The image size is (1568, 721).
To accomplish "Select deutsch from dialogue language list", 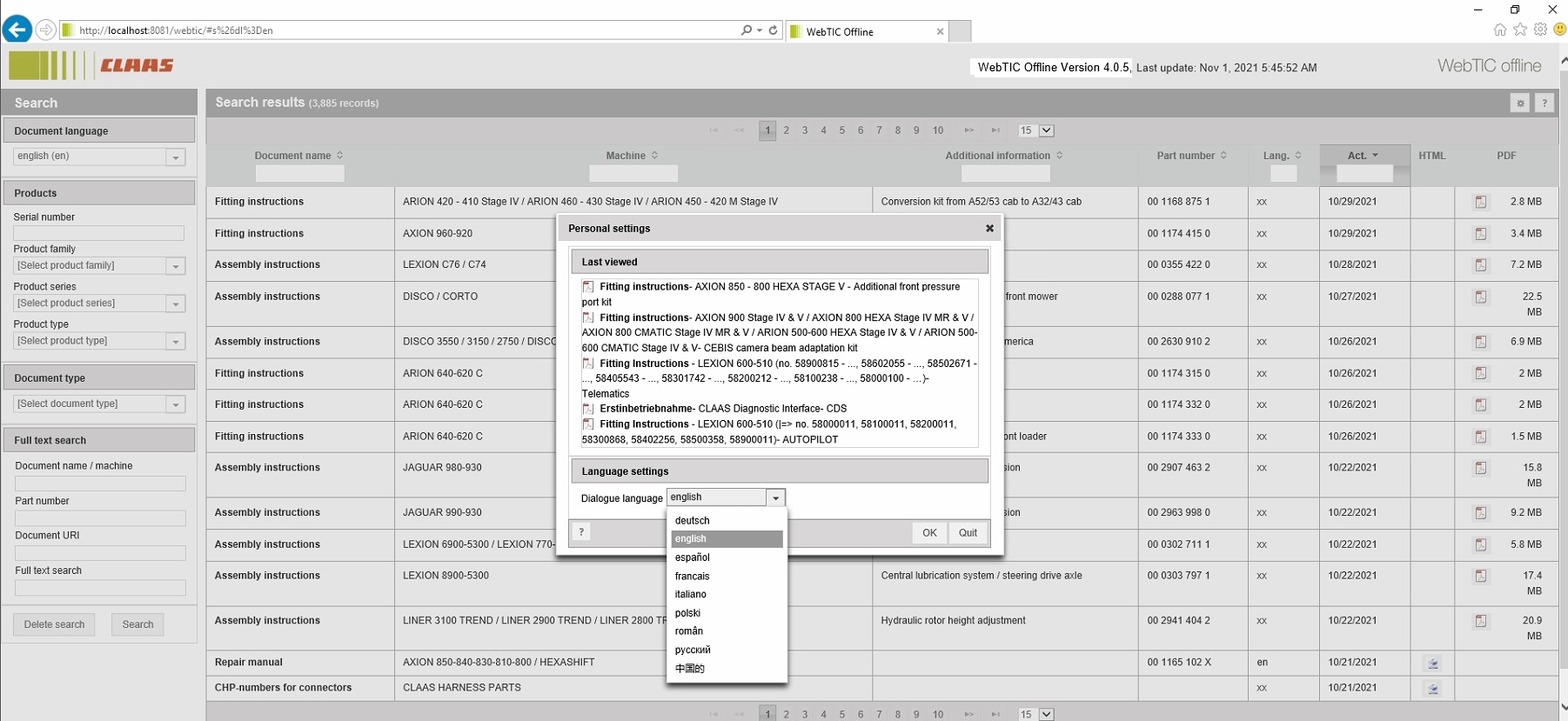I will coord(693,520).
